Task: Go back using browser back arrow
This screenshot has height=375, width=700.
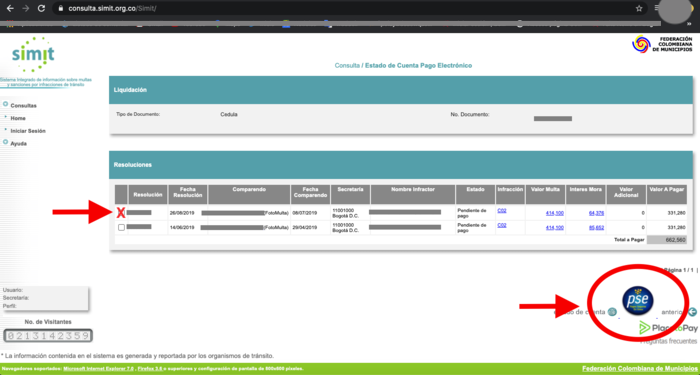Action: point(10,8)
